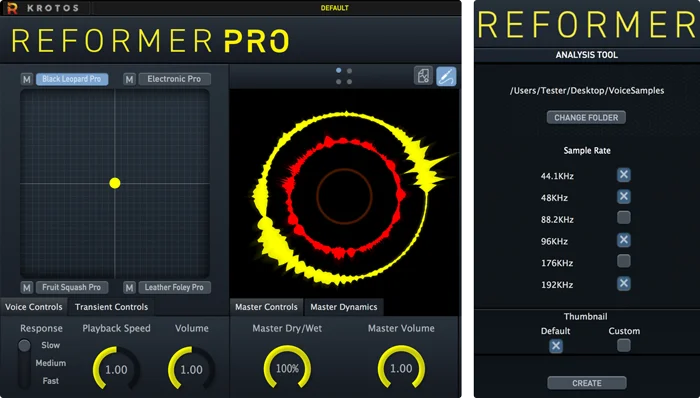
Task: Enable the 176KHz sample rate
Action: point(624,261)
